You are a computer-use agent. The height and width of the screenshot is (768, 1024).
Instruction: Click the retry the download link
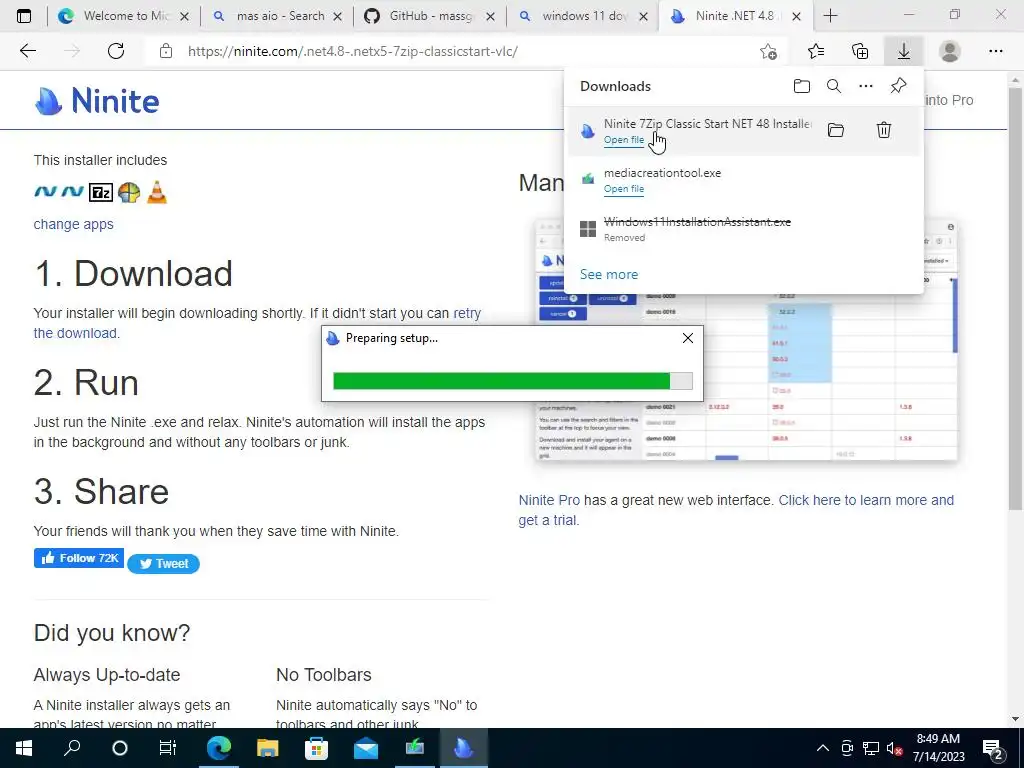pos(257,323)
